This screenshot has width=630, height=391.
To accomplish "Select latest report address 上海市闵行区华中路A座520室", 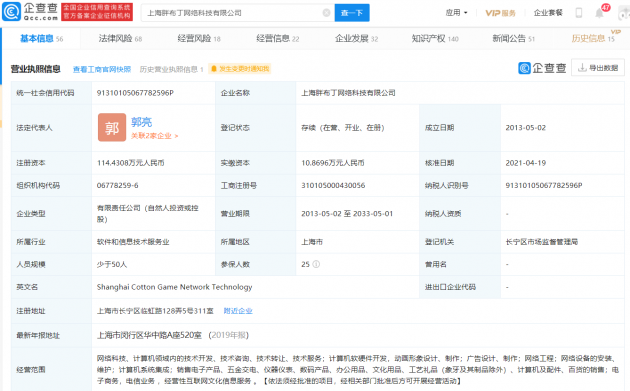I will coord(149,335).
